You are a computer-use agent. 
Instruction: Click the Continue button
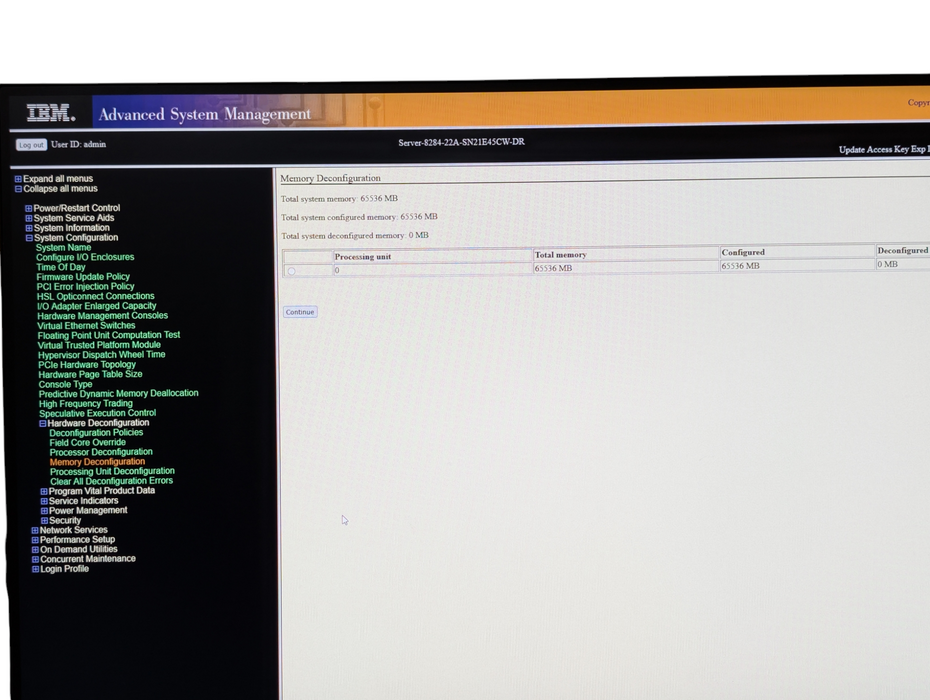point(300,312)
